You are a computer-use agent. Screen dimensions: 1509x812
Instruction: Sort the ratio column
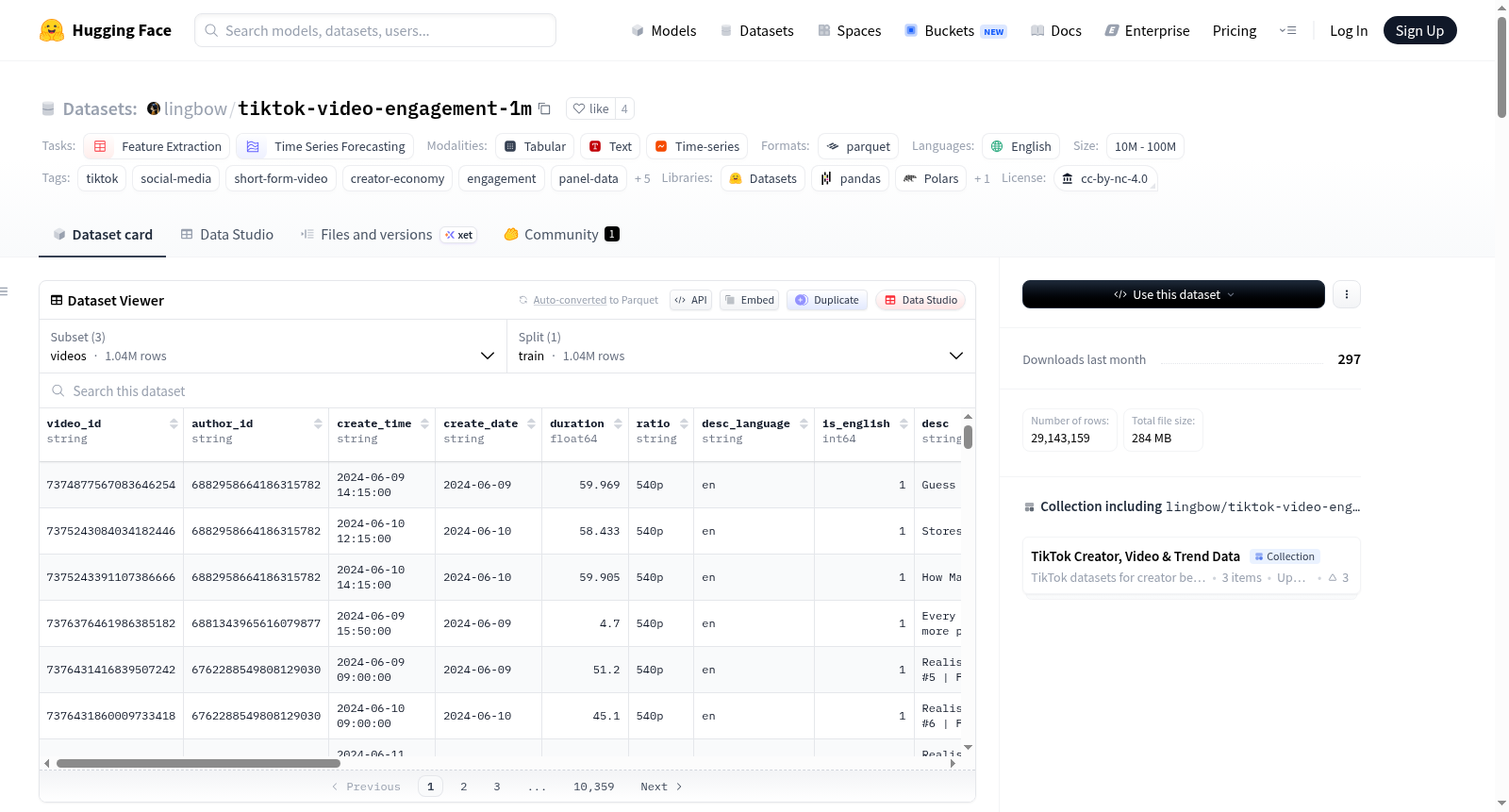coord(684,423)
